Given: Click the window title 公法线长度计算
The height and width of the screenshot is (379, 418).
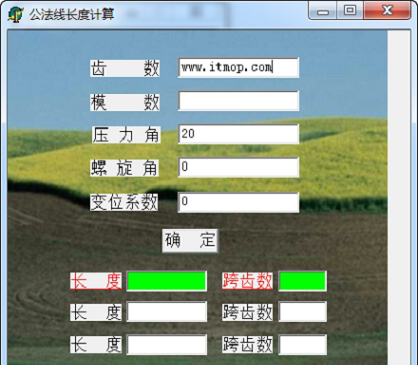Looking at the screenshot, I should coord(72,14).
